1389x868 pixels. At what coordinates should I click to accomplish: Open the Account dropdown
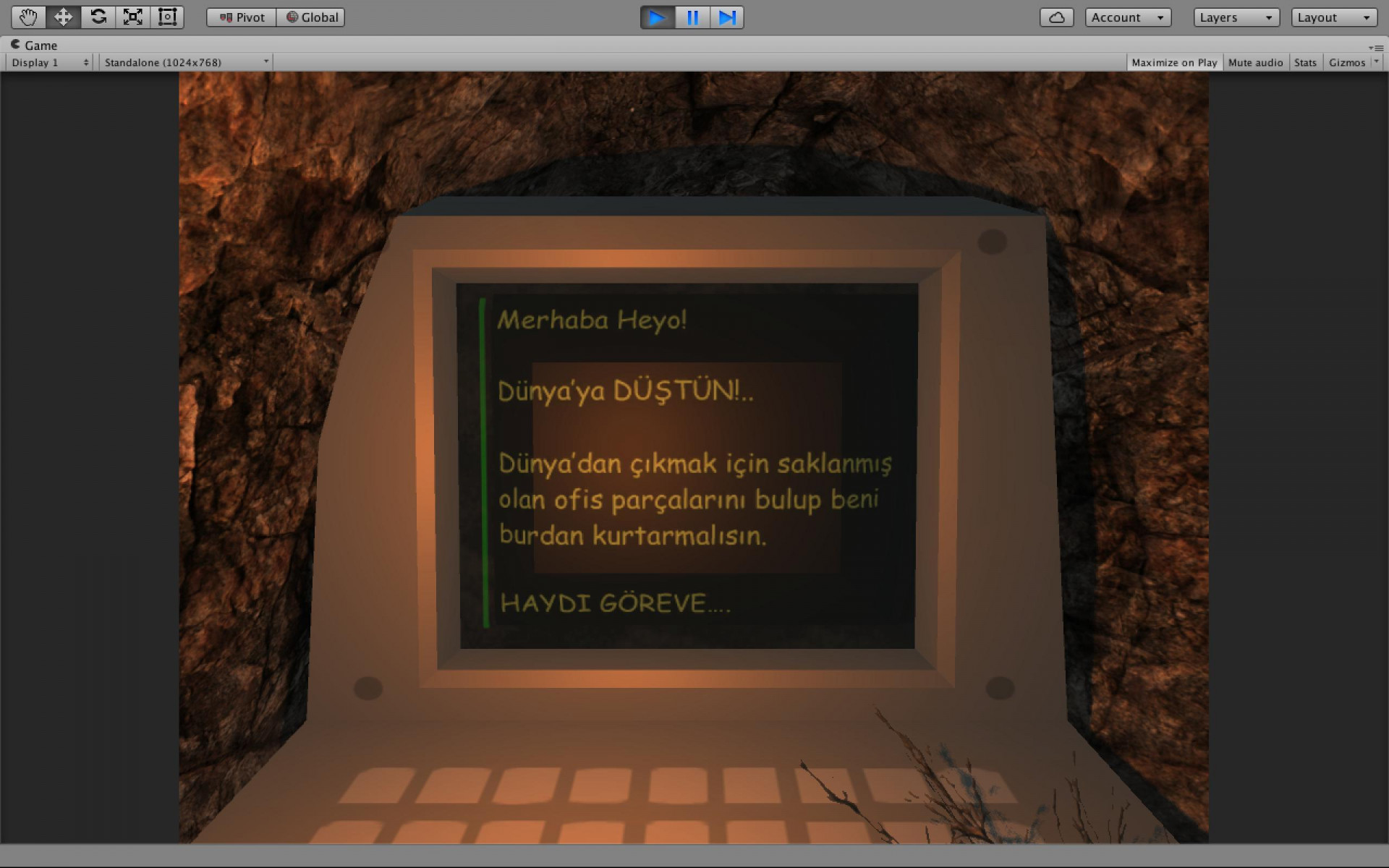click(1128, 17)
